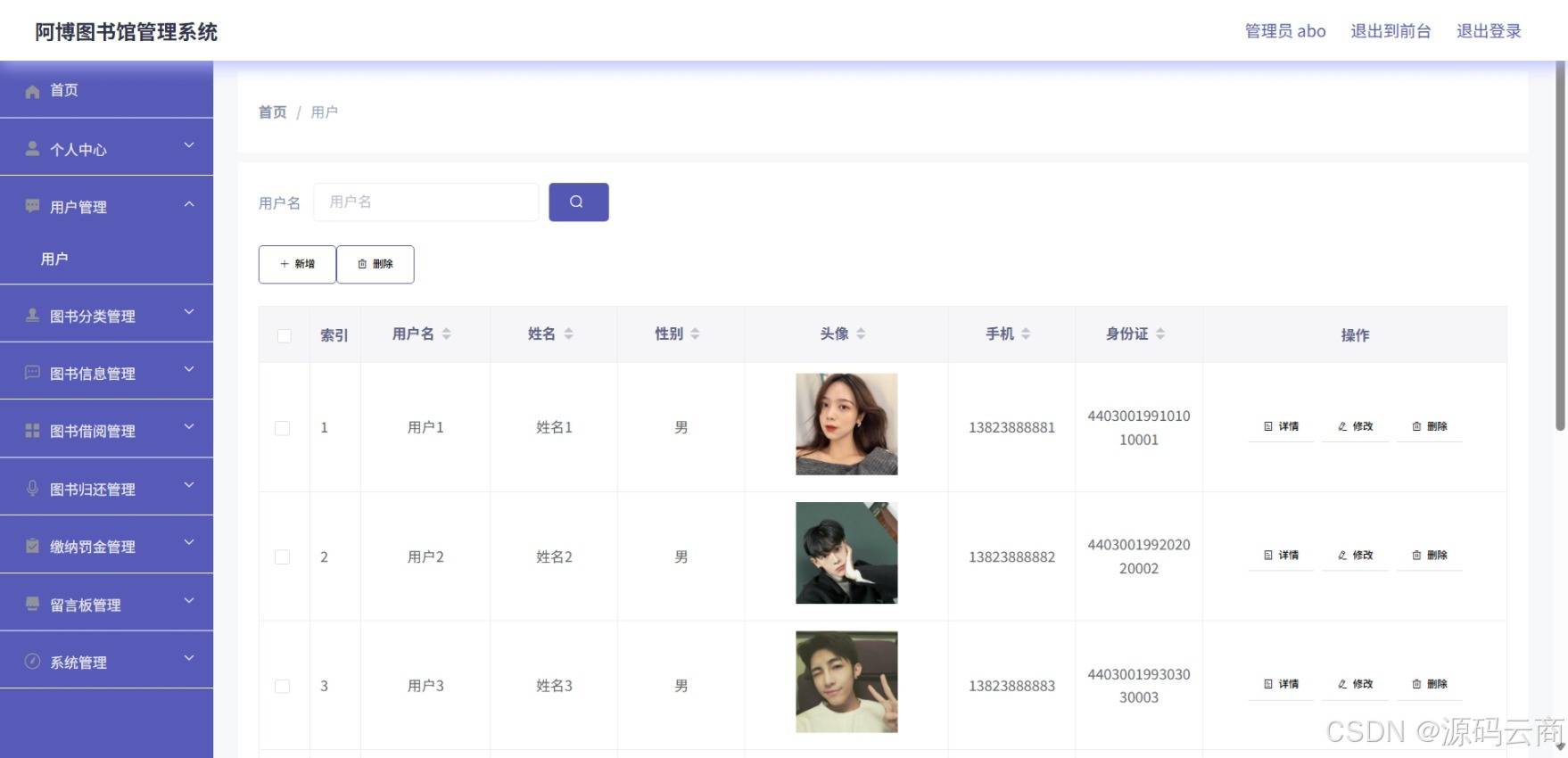The width and height of the screenshot is (1568, 758).
Task: Open avatar thumbnail of 用户2
Action: (x=846, y=553)
